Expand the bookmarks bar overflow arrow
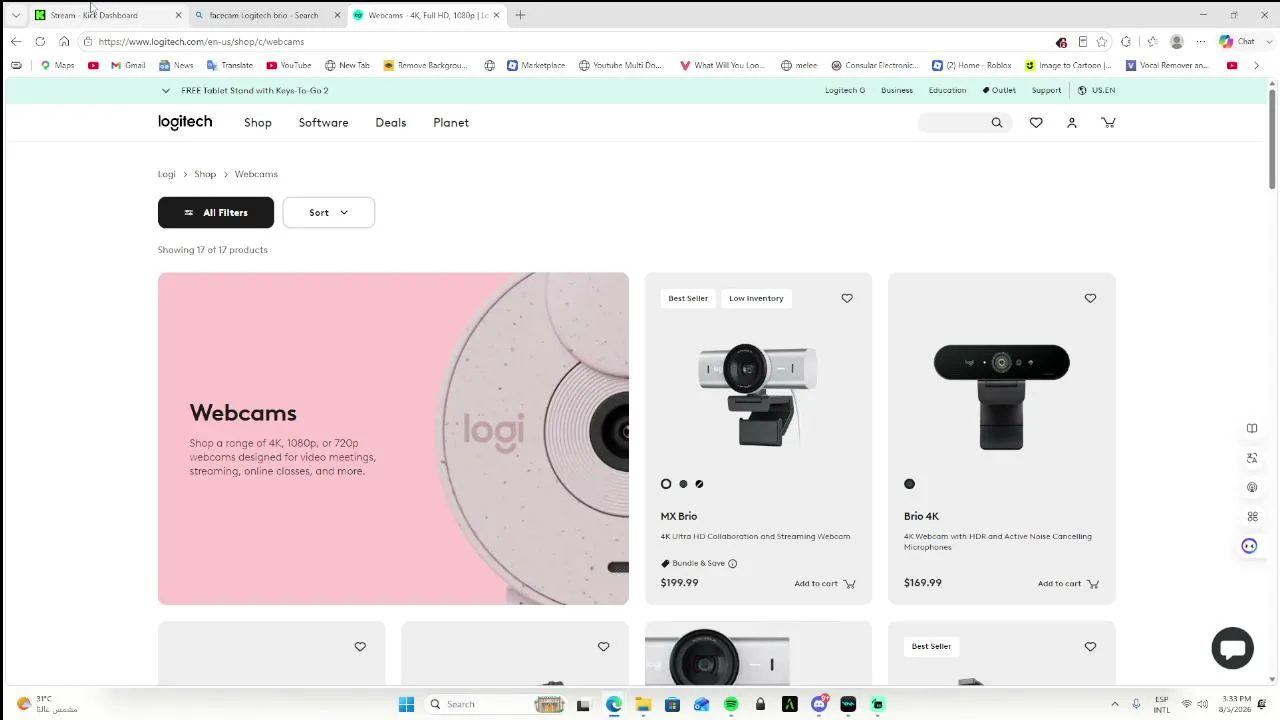Screen dimensions: 1280x720 point(1257,66)
